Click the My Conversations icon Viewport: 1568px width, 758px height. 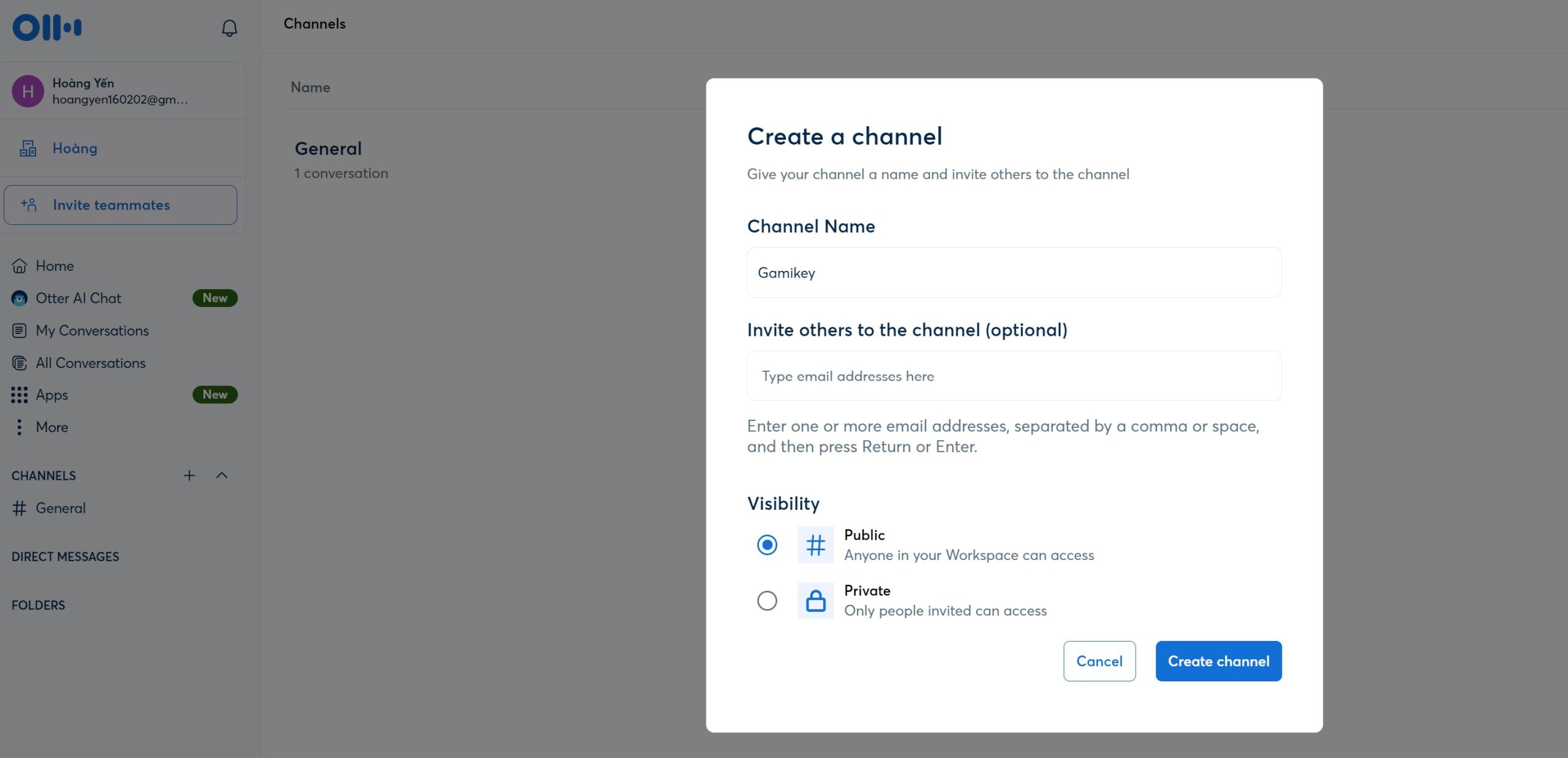(x=18, y=330)
